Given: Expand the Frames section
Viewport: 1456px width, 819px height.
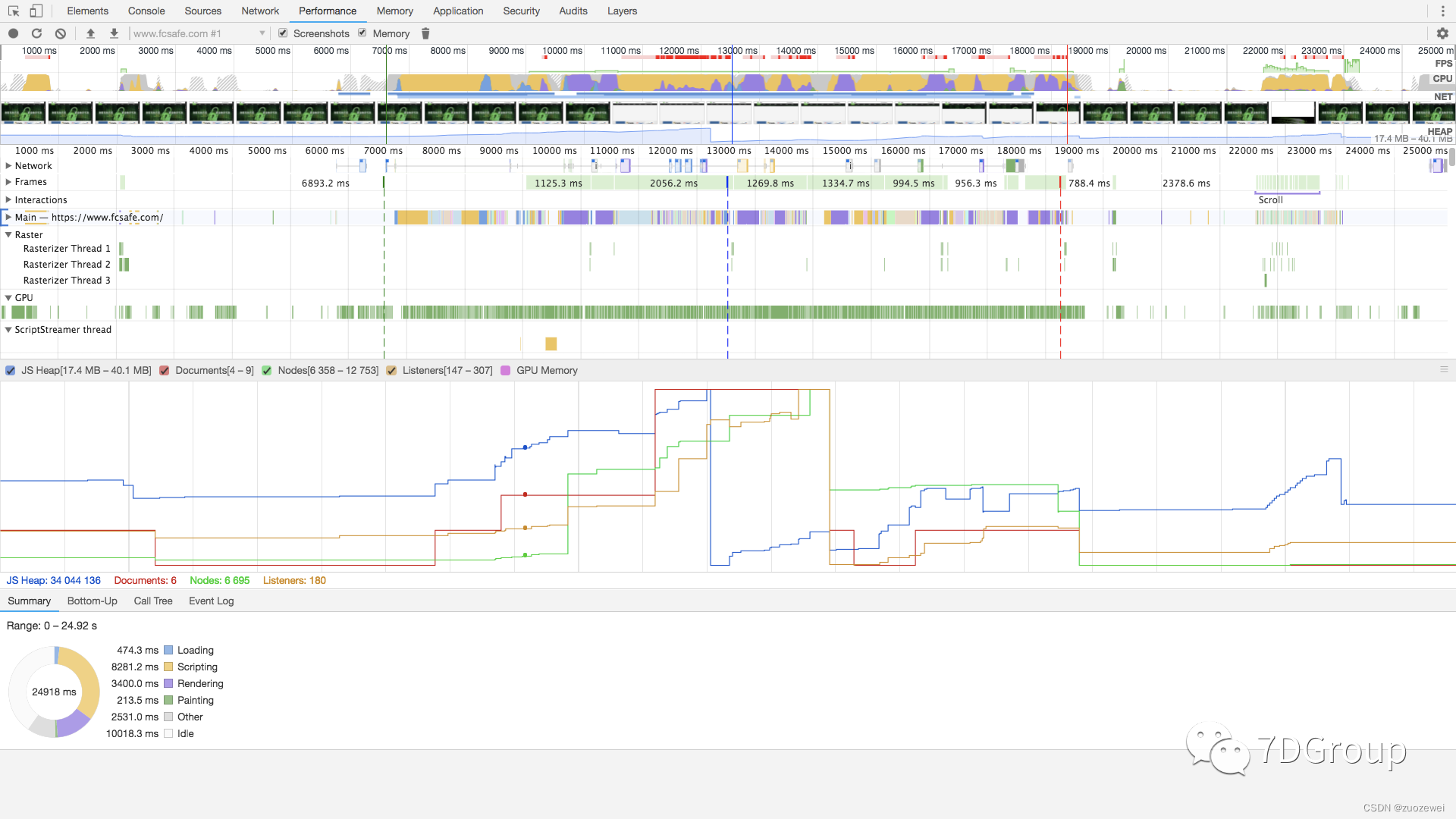Looking at the screenshot, I should [x=8, y=182].
